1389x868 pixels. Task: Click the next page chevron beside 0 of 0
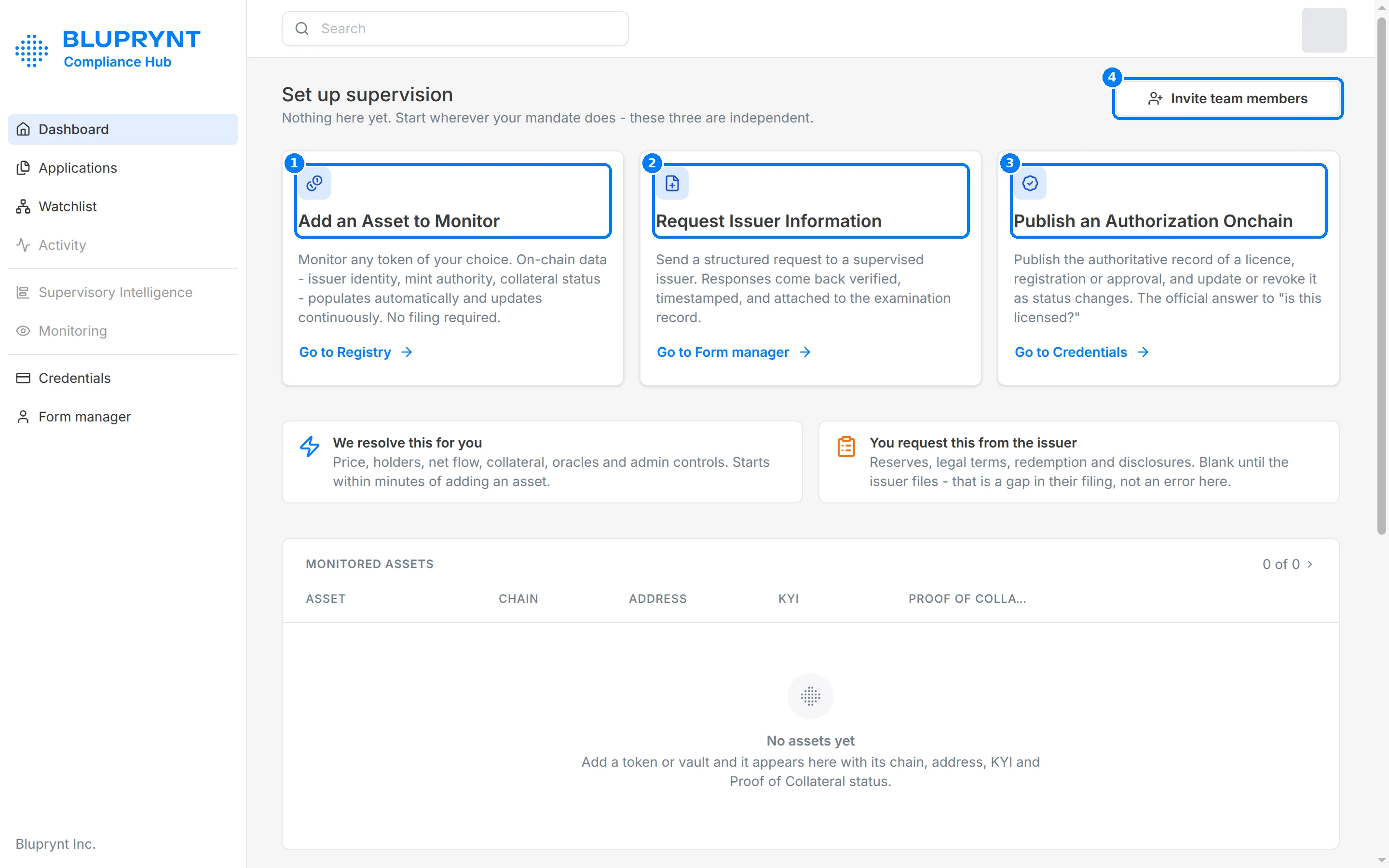(1310, 564)
